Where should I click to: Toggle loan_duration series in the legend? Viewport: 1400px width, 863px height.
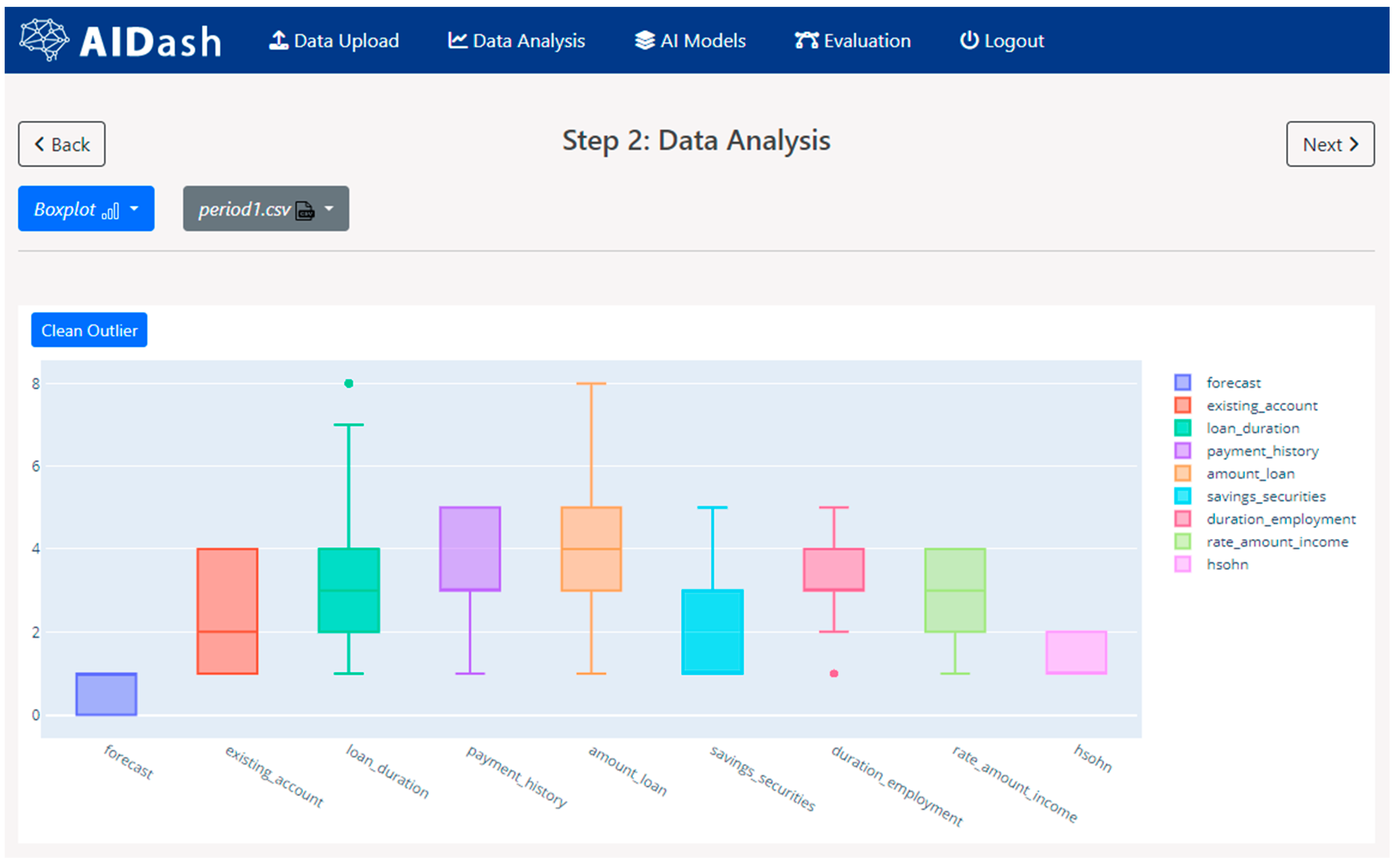[x=1253, y=429]
